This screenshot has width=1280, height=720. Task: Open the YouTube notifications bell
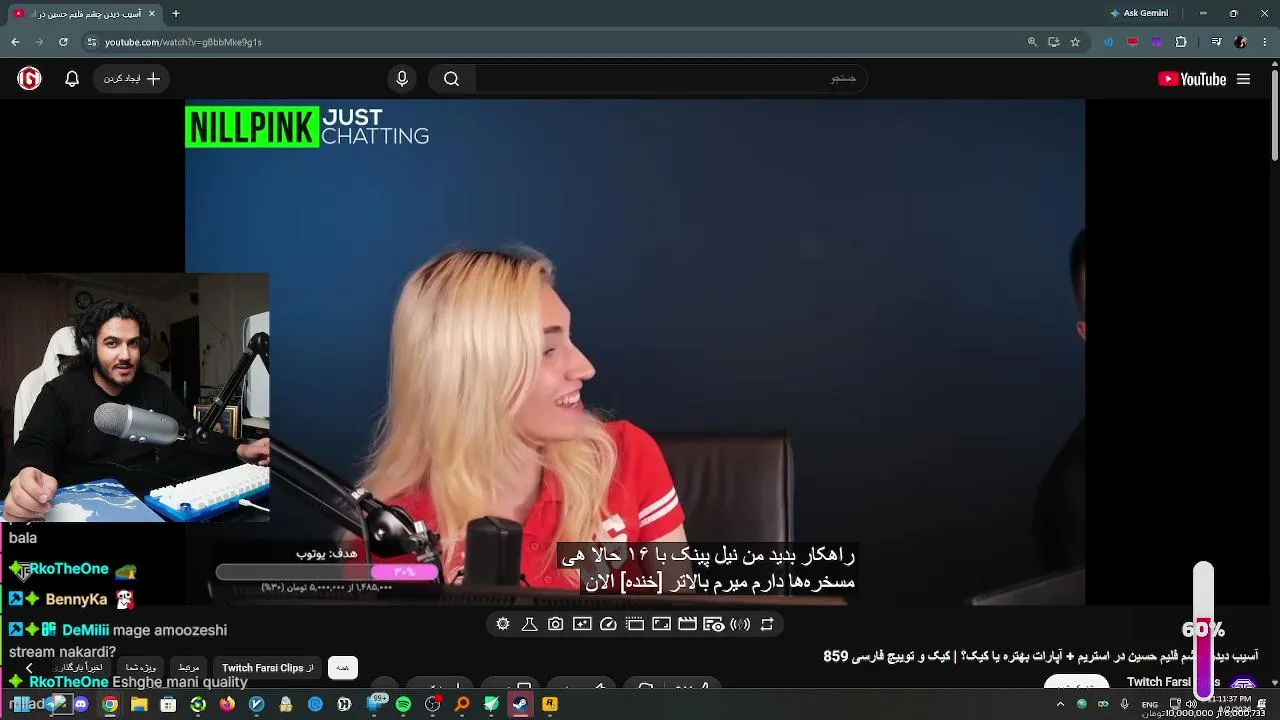(72, 79)
